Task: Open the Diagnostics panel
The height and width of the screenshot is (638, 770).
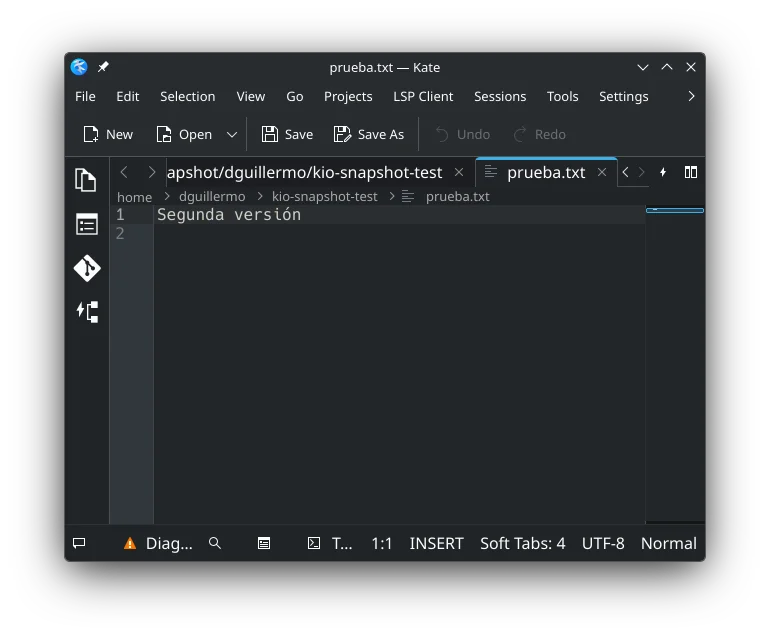Action: tap(158, 543)
